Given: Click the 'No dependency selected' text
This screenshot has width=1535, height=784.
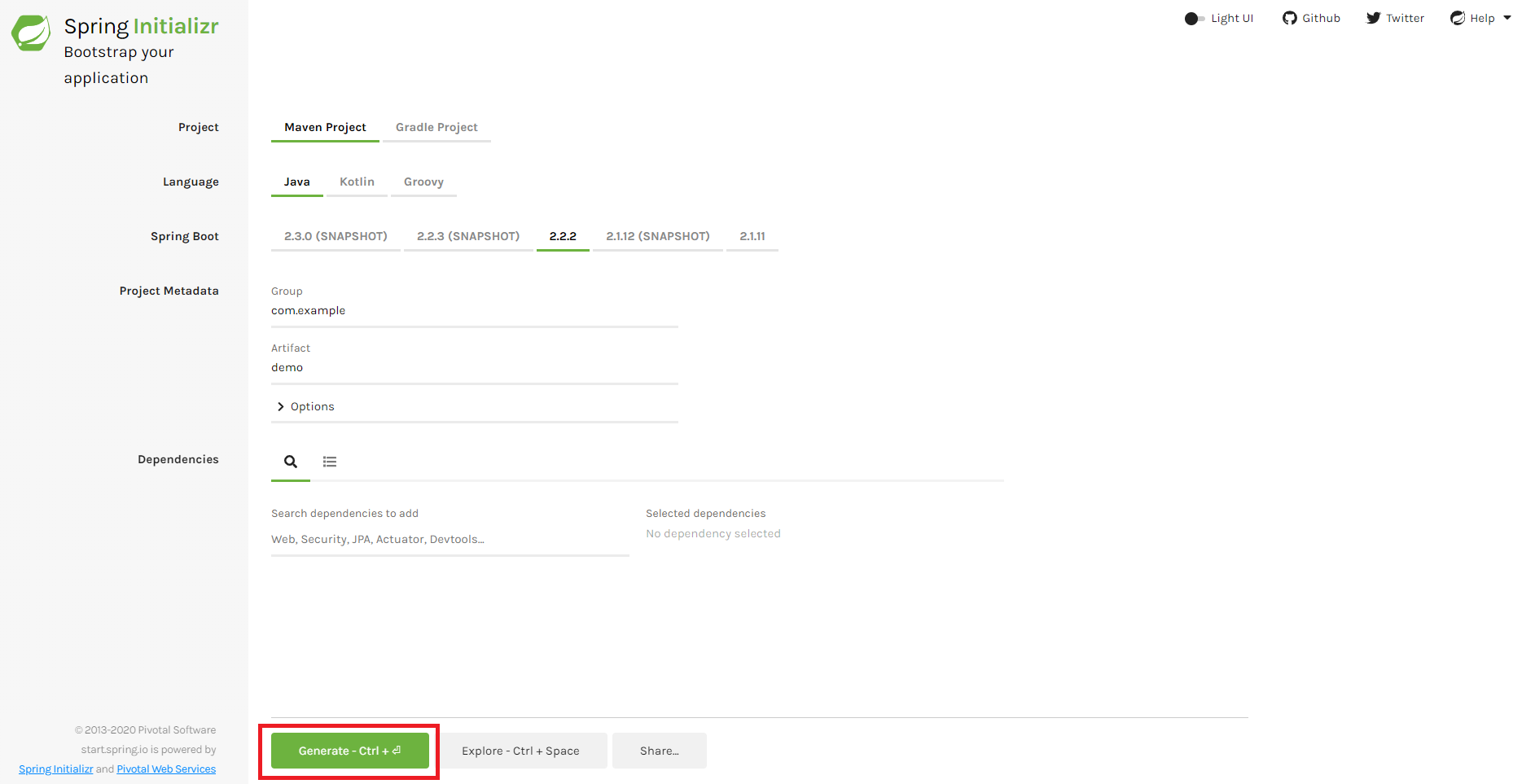Looking at the screenshot, I should click(713, 534).
